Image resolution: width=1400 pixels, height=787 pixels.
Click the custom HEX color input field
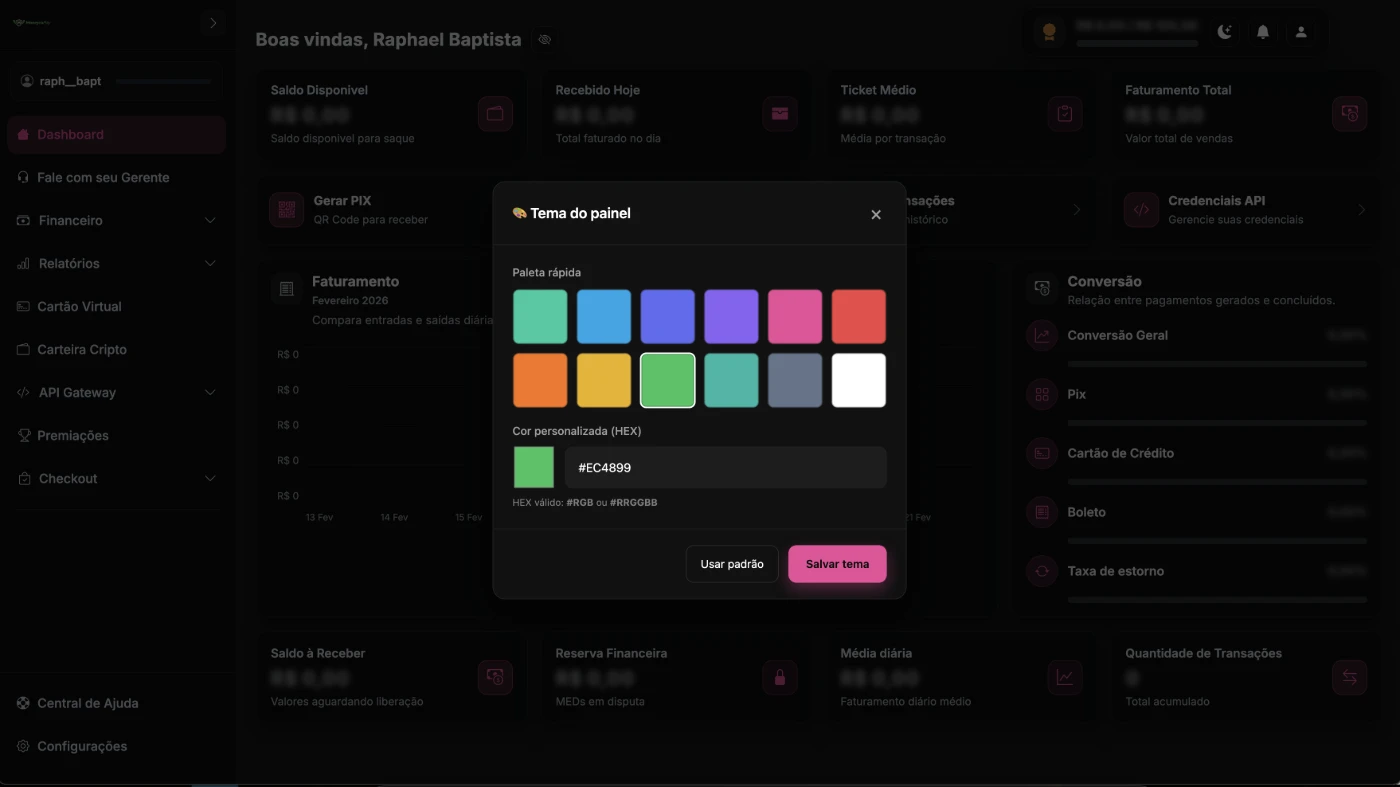[725, 467]
